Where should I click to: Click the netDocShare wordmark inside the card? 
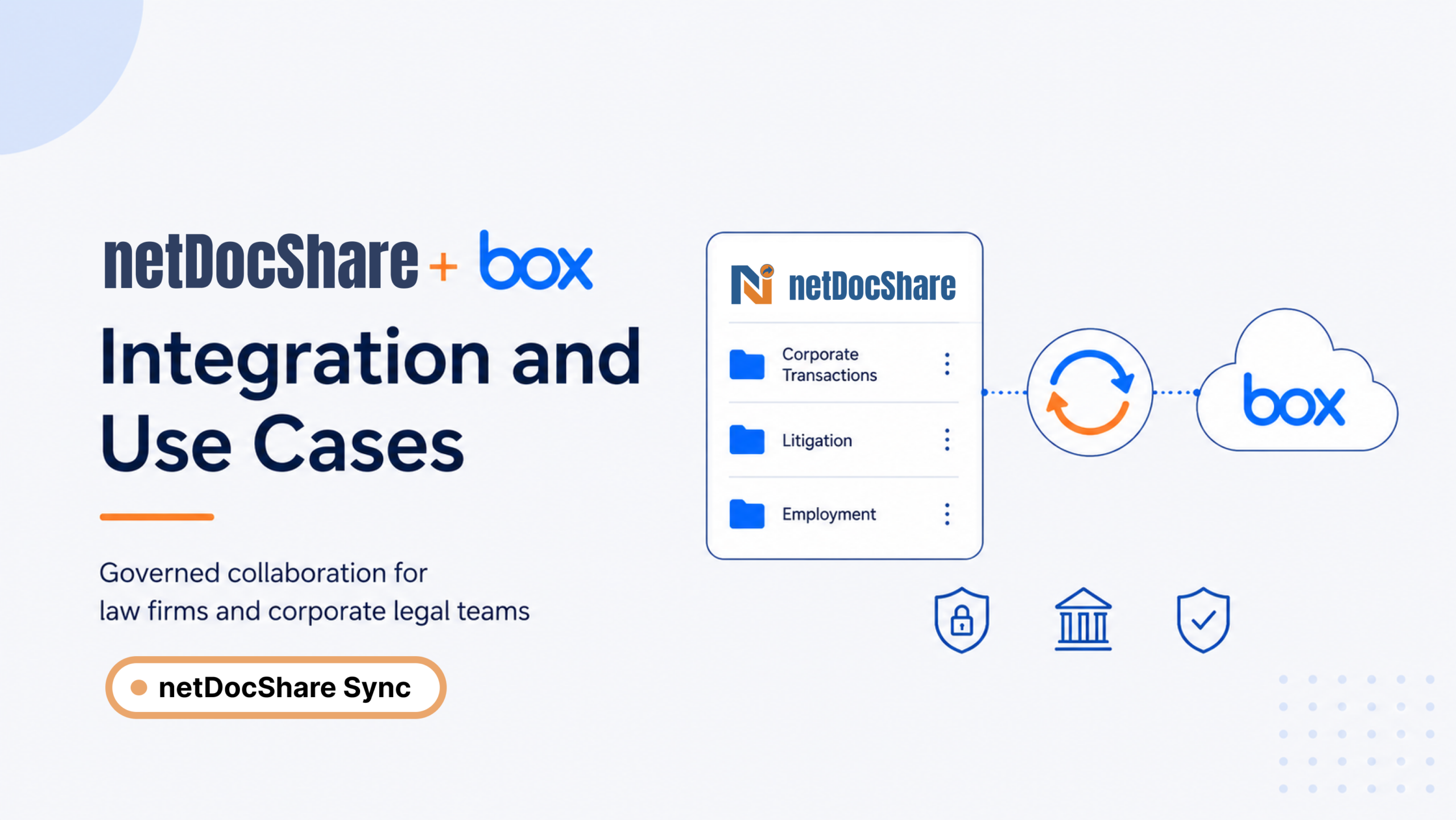click(872, 286)
